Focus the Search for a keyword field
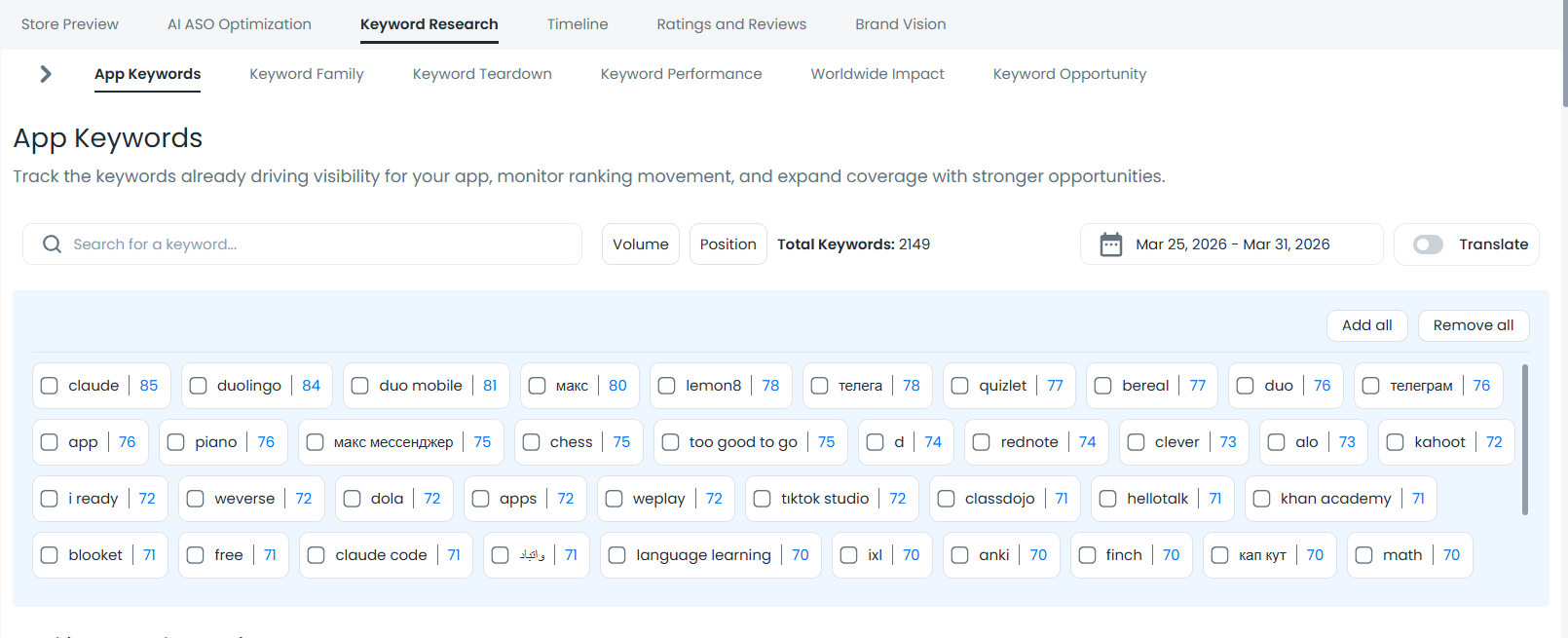Image resolution: width=1568 pixels, height=638 pixels. coord(302,244)
